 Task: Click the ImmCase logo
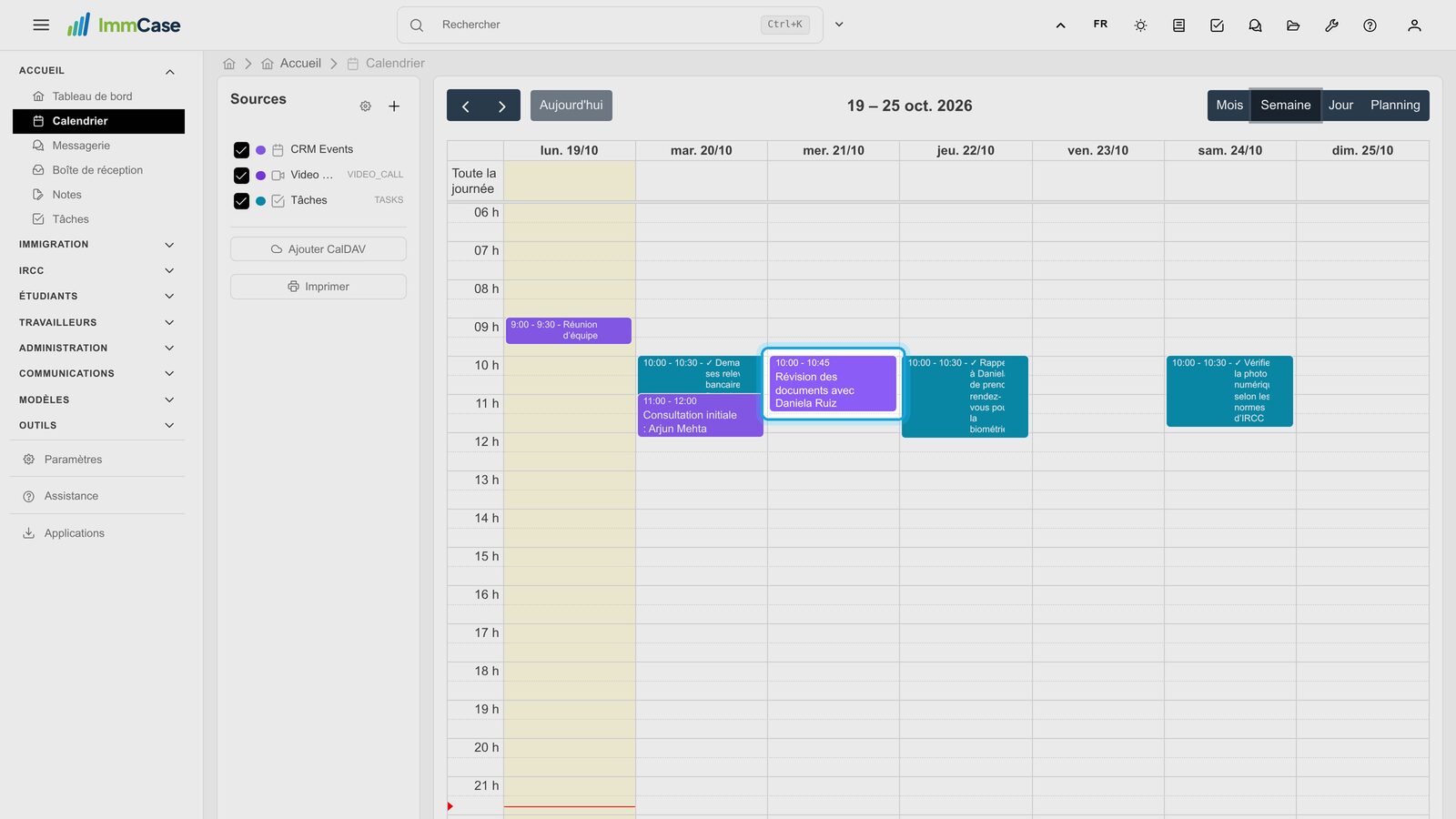124,25
